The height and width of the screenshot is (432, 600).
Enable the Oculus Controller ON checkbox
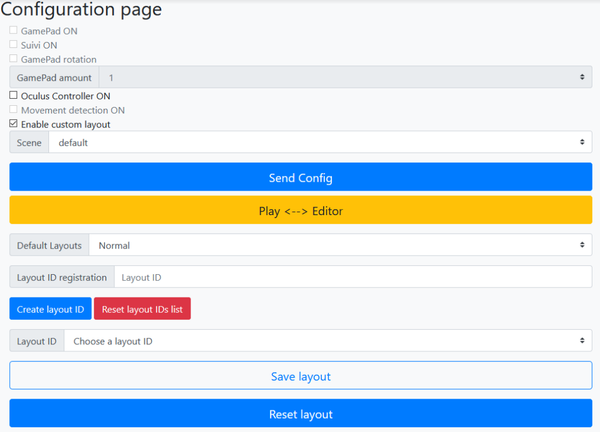14,96
